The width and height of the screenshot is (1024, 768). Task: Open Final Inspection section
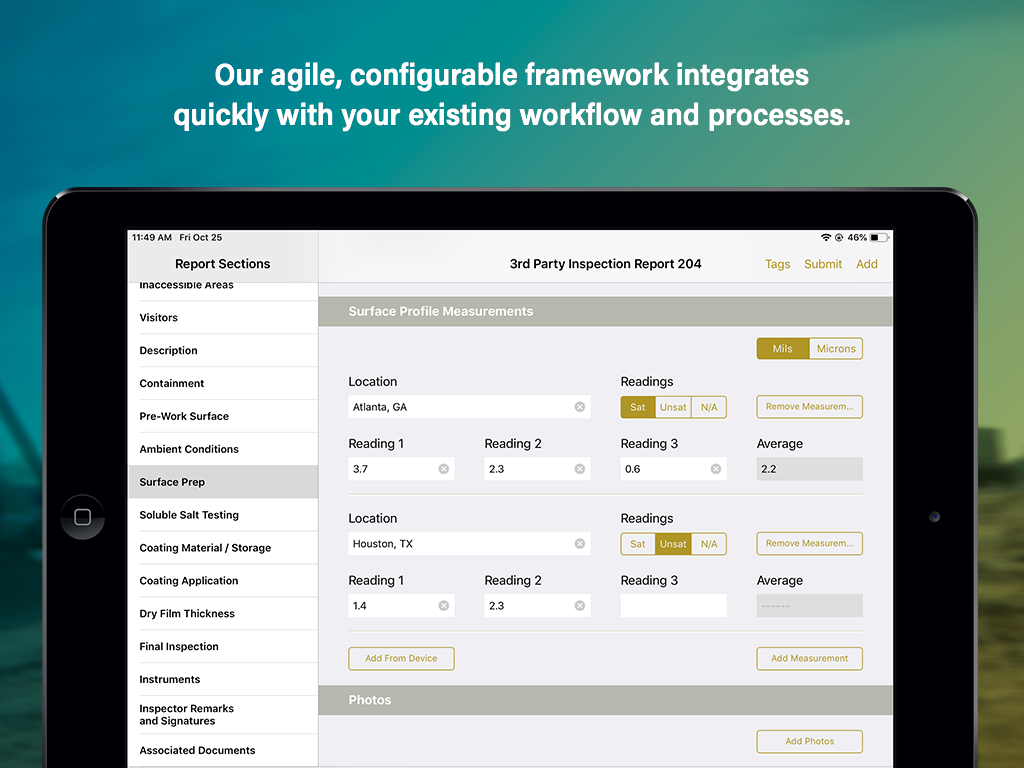tap(223, 646)
